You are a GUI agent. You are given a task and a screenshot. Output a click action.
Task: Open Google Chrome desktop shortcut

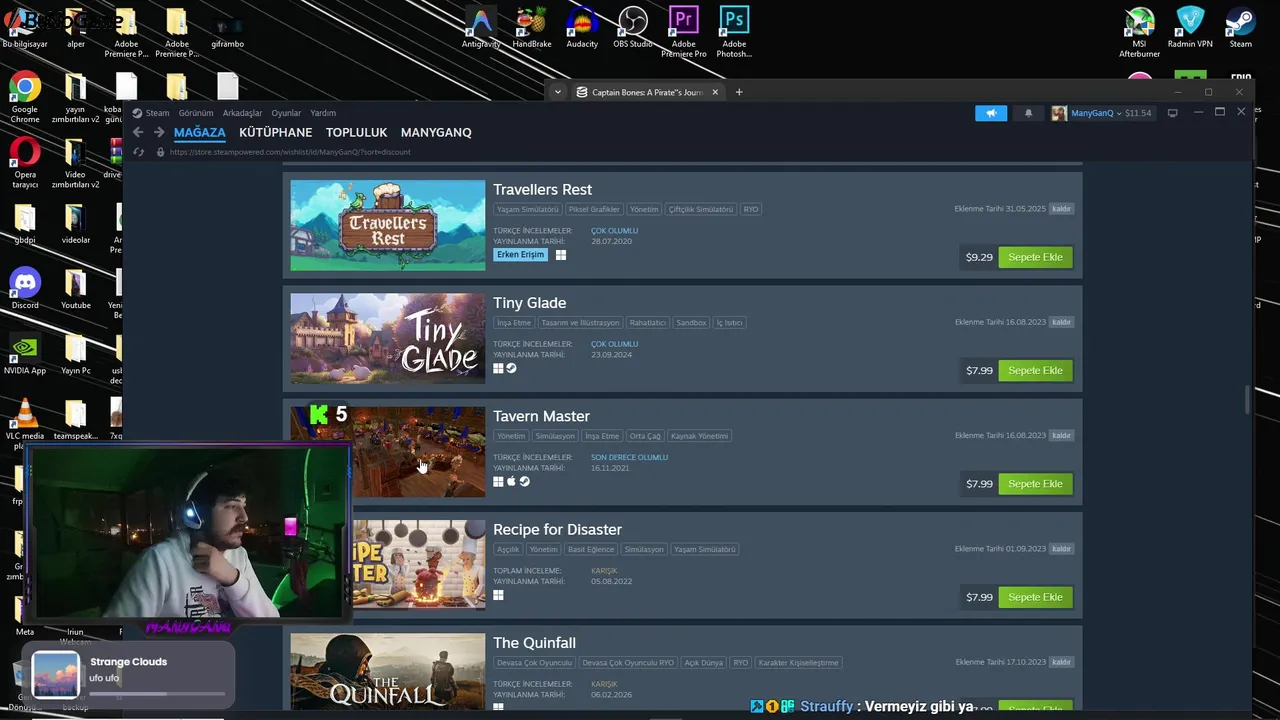pyautogui.click(x=25, y=96)
